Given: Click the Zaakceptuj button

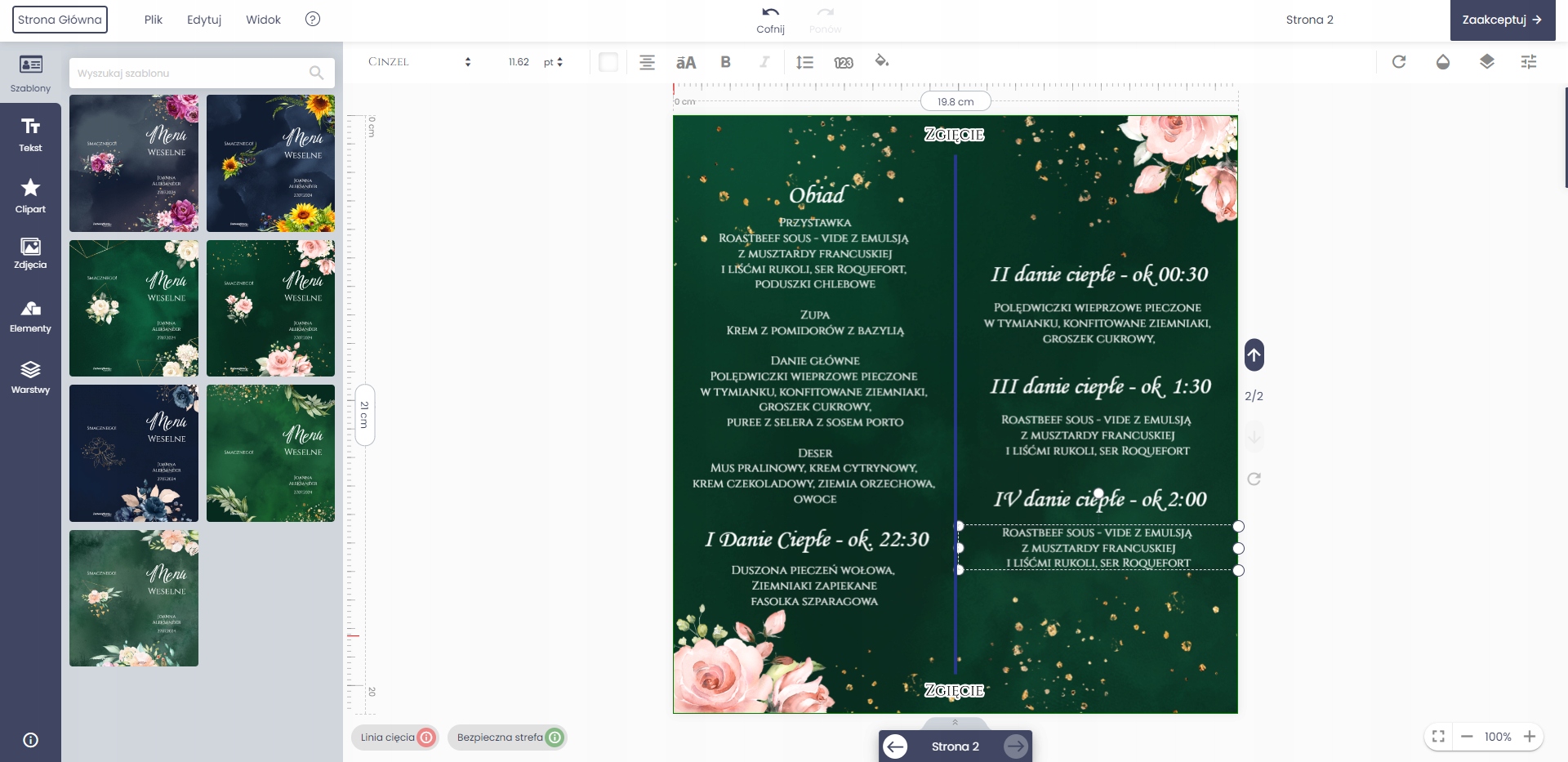Looking at the screenshot, I should (1502, 20).
